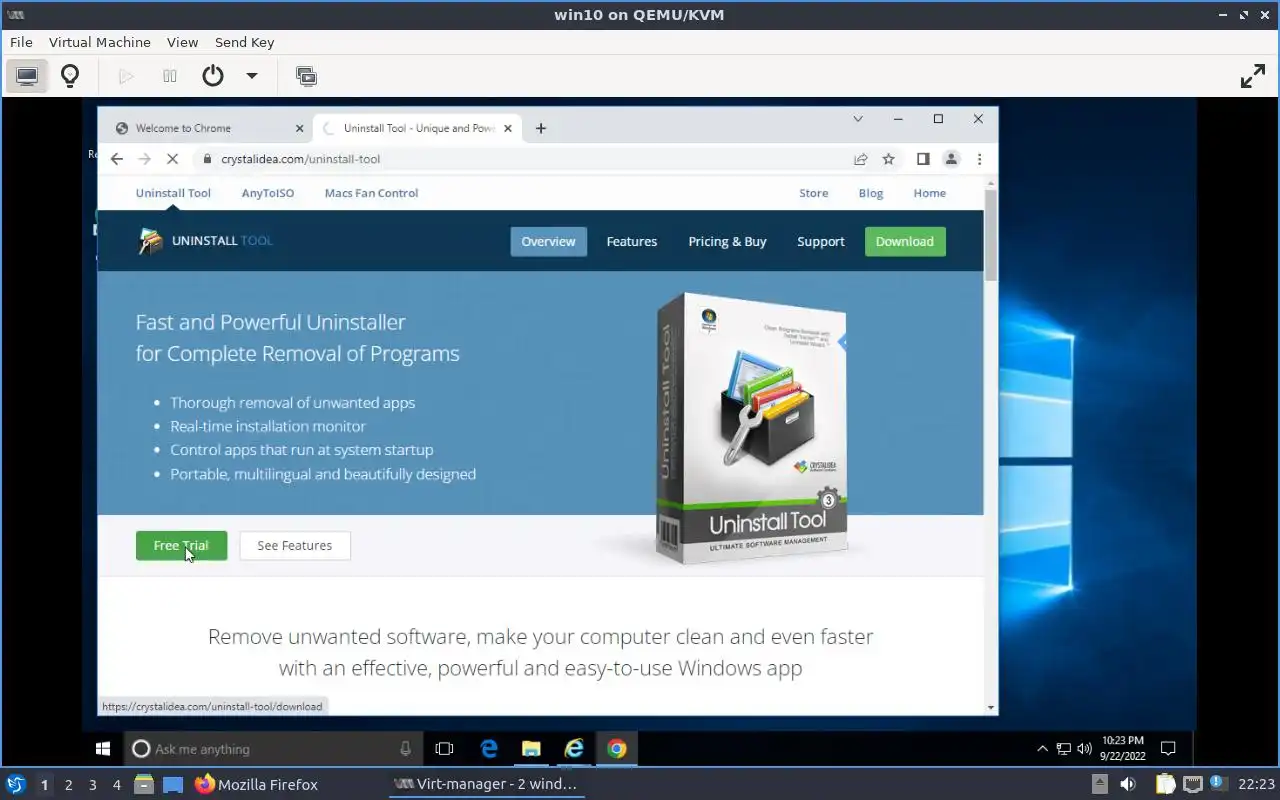This screenshot has height=800, width=1280.
Task: Click the manage snapshots icon
Action: point(306,76)
